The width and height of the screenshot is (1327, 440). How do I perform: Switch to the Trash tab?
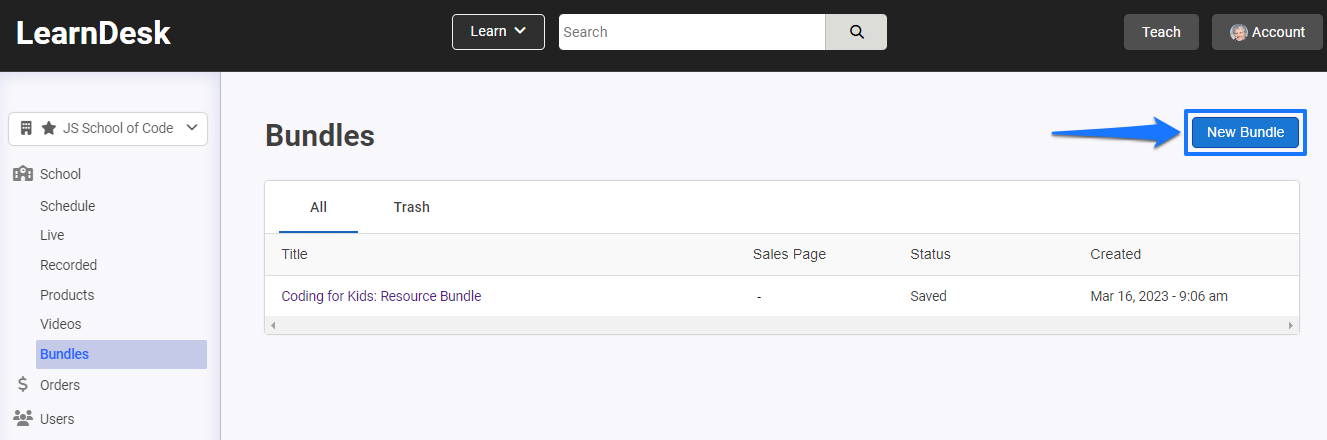click(x=411, y=207)
